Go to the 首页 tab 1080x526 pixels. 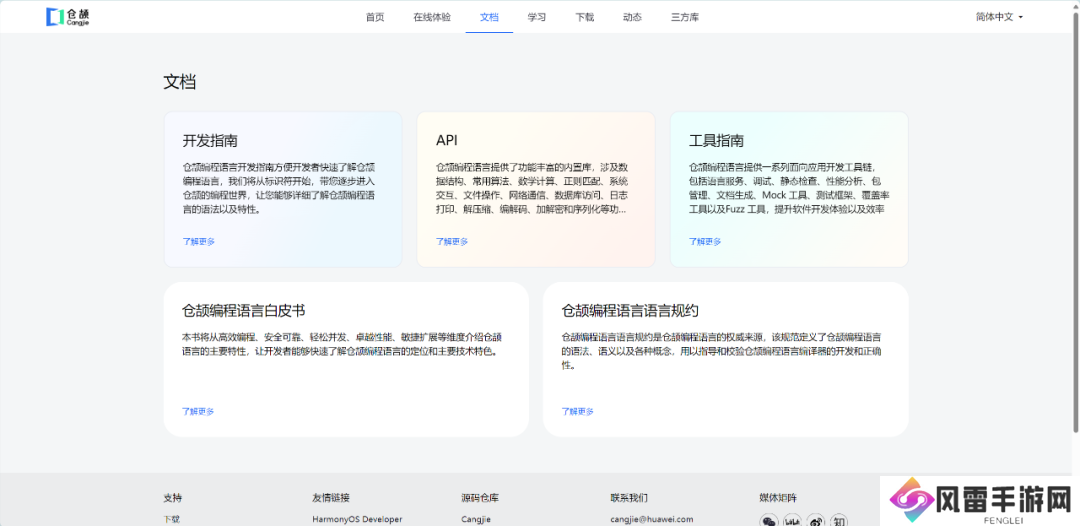[375, 17]
